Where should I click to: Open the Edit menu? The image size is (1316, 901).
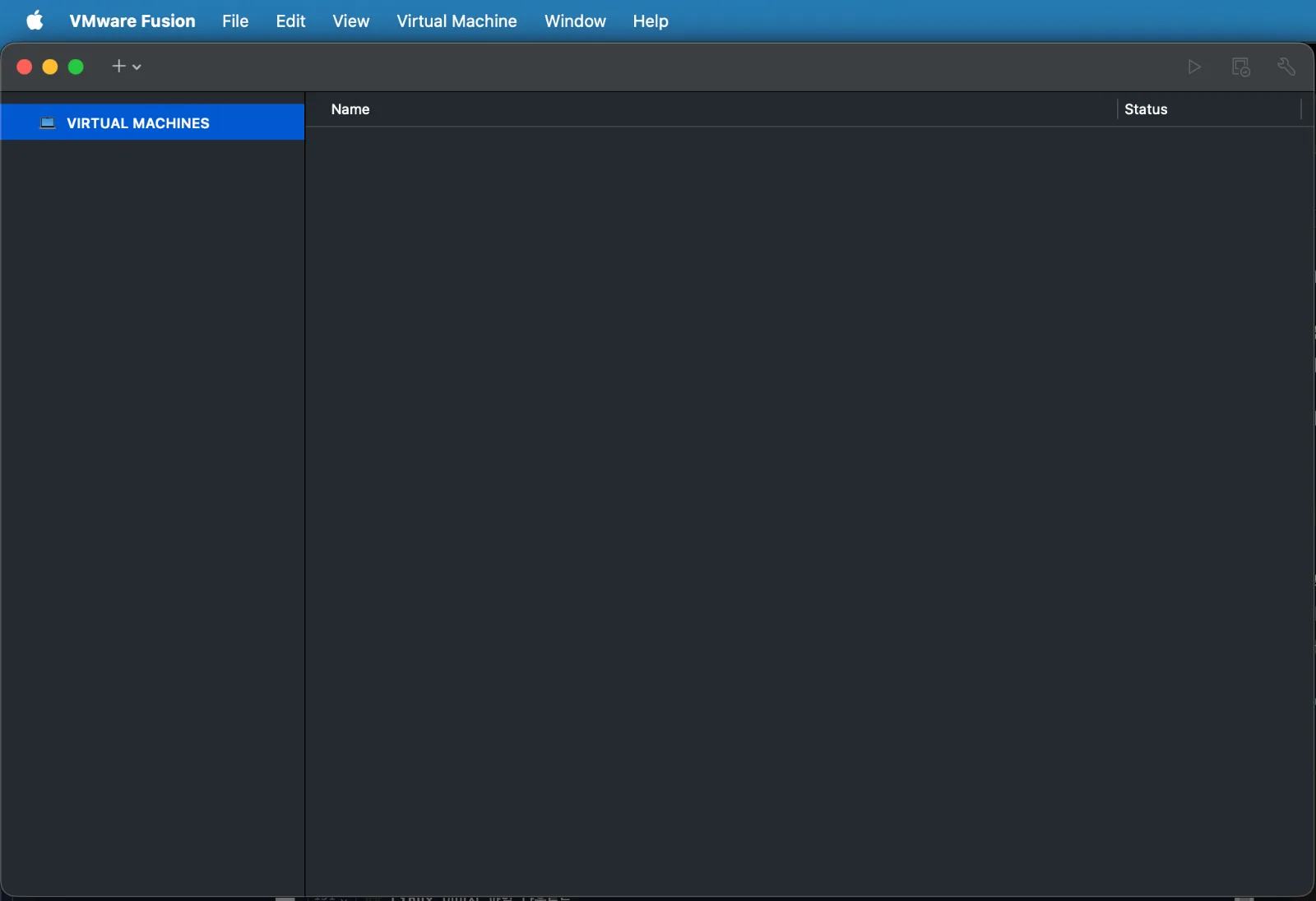pos(290,21)
